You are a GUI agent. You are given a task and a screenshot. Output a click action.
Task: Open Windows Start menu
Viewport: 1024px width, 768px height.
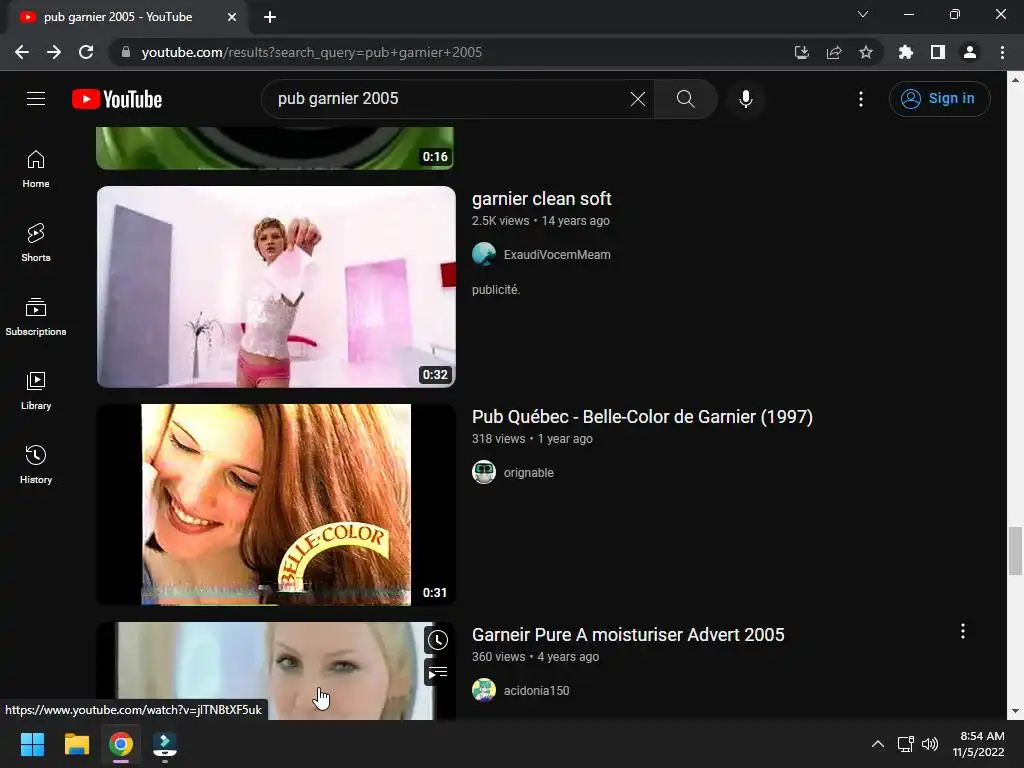point(32,744)
